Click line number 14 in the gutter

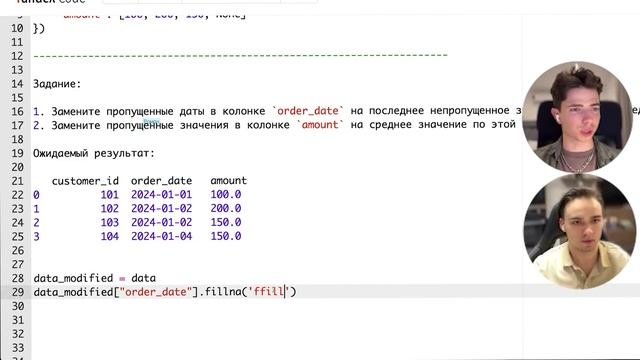pyautogui.click(x=17, y=84)
